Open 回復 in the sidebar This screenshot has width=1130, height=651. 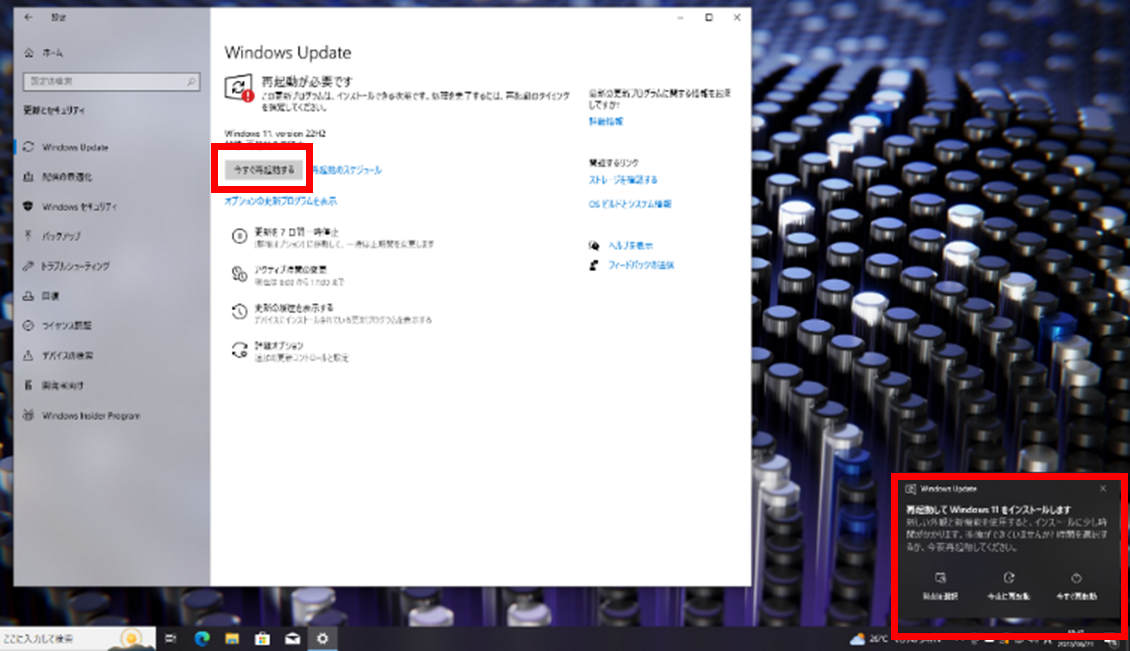pyautogui.click(x=41, y=296)
